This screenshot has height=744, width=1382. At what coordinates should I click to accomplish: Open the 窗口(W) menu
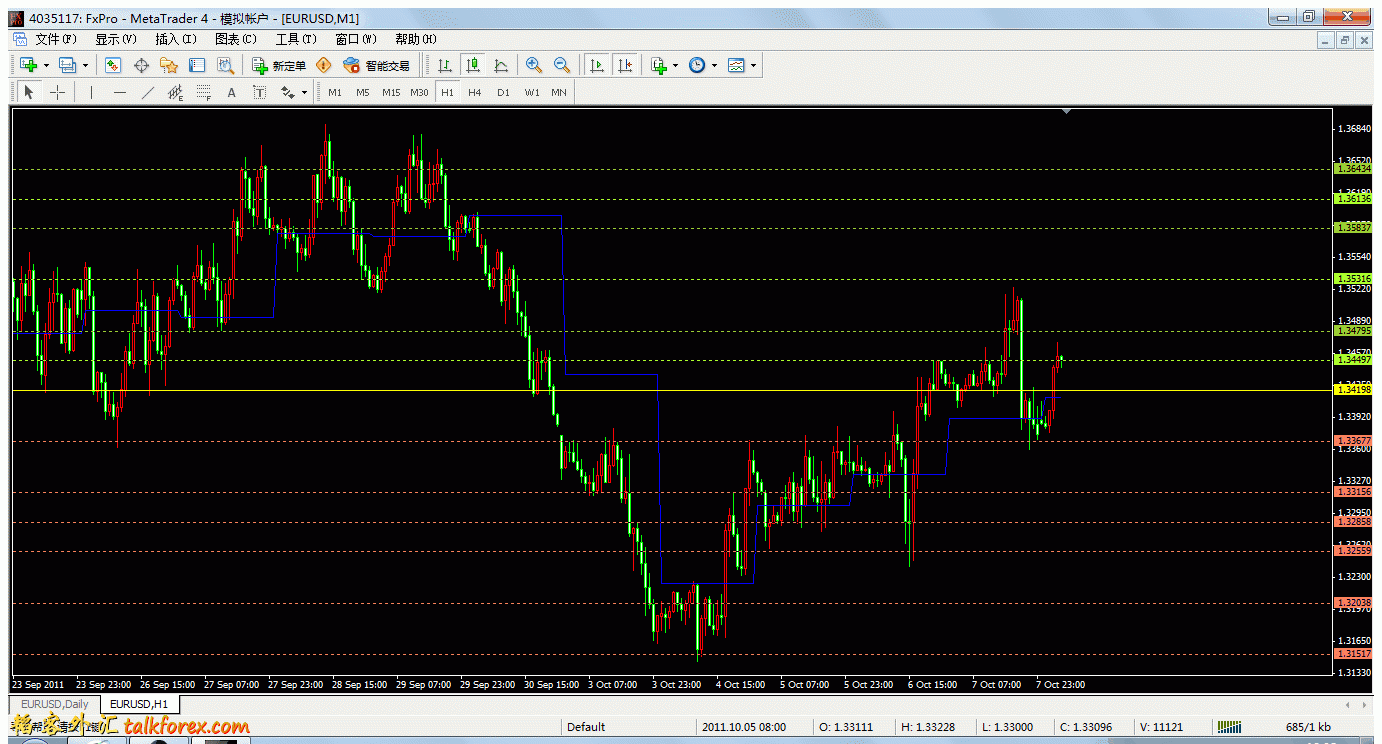coord(356,39)
